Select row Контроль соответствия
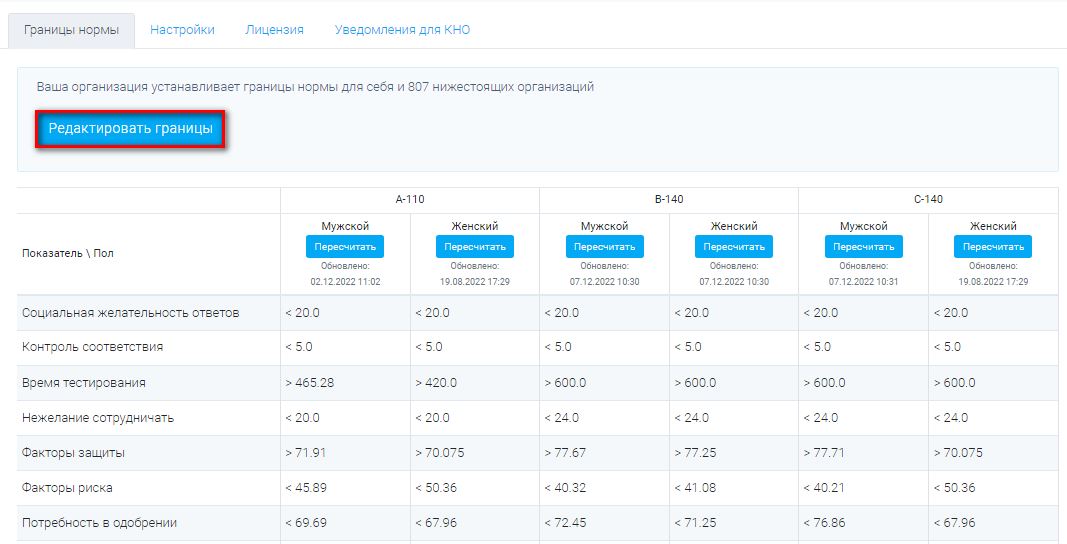 (538, 347)
